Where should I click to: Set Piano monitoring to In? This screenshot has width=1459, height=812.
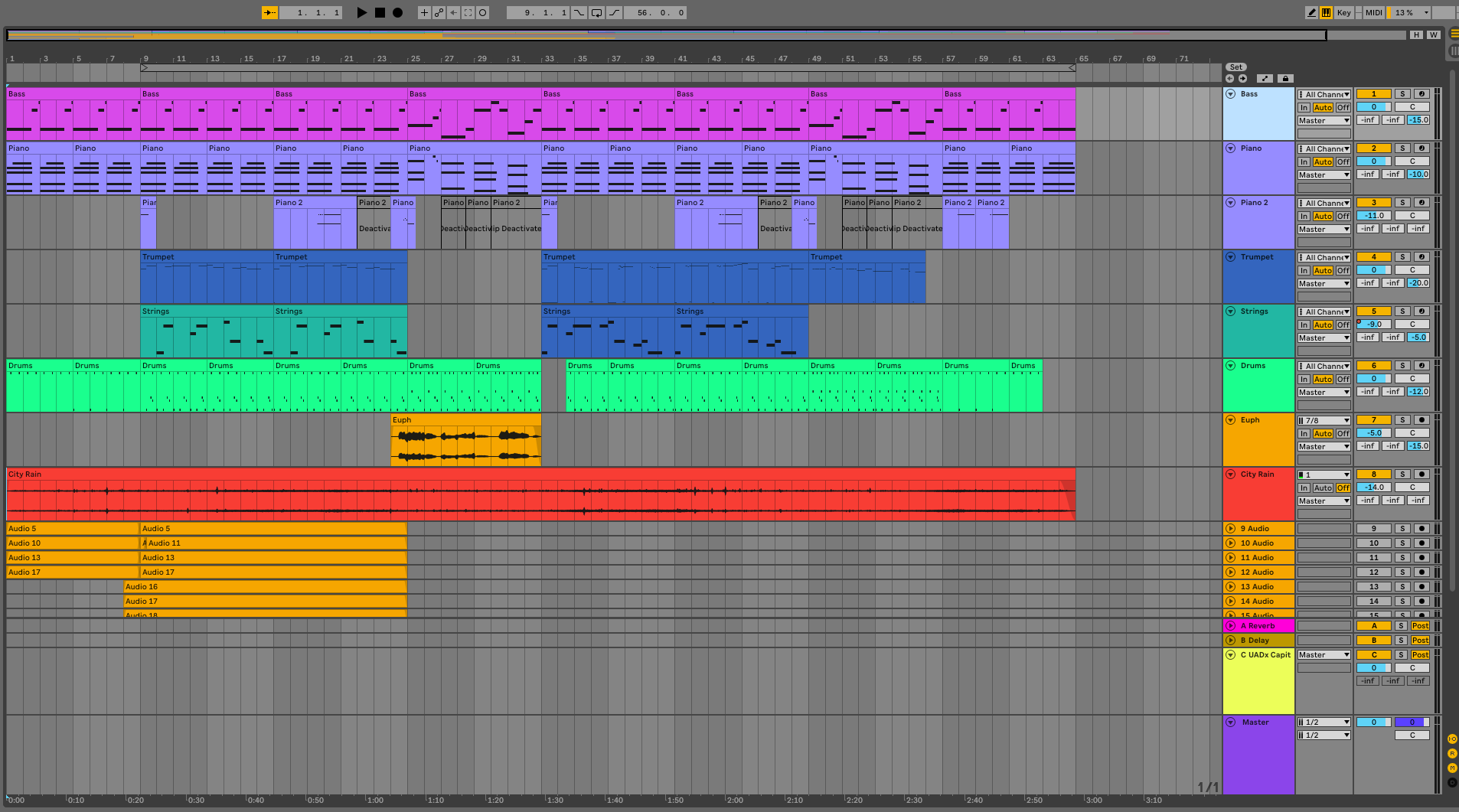pos(1304,161)
